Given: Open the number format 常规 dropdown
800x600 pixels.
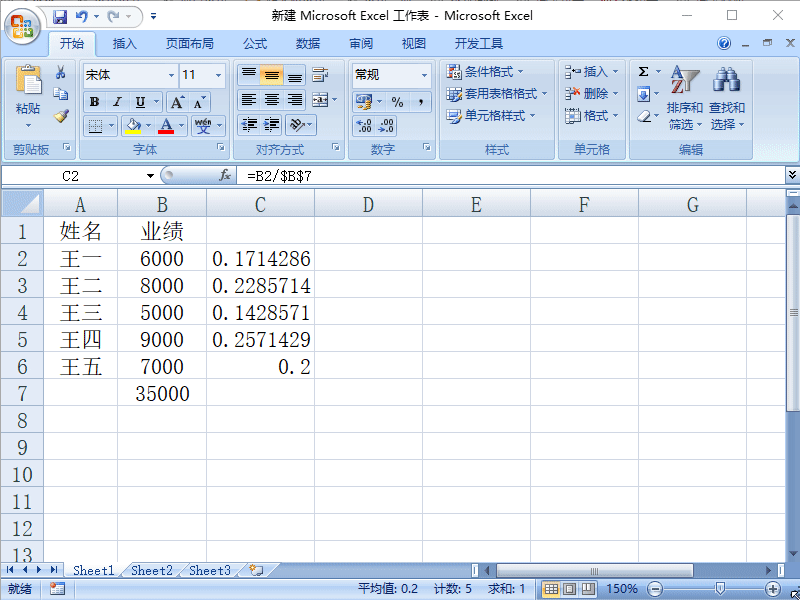Looking at the screenshot, I should [424, 75].
